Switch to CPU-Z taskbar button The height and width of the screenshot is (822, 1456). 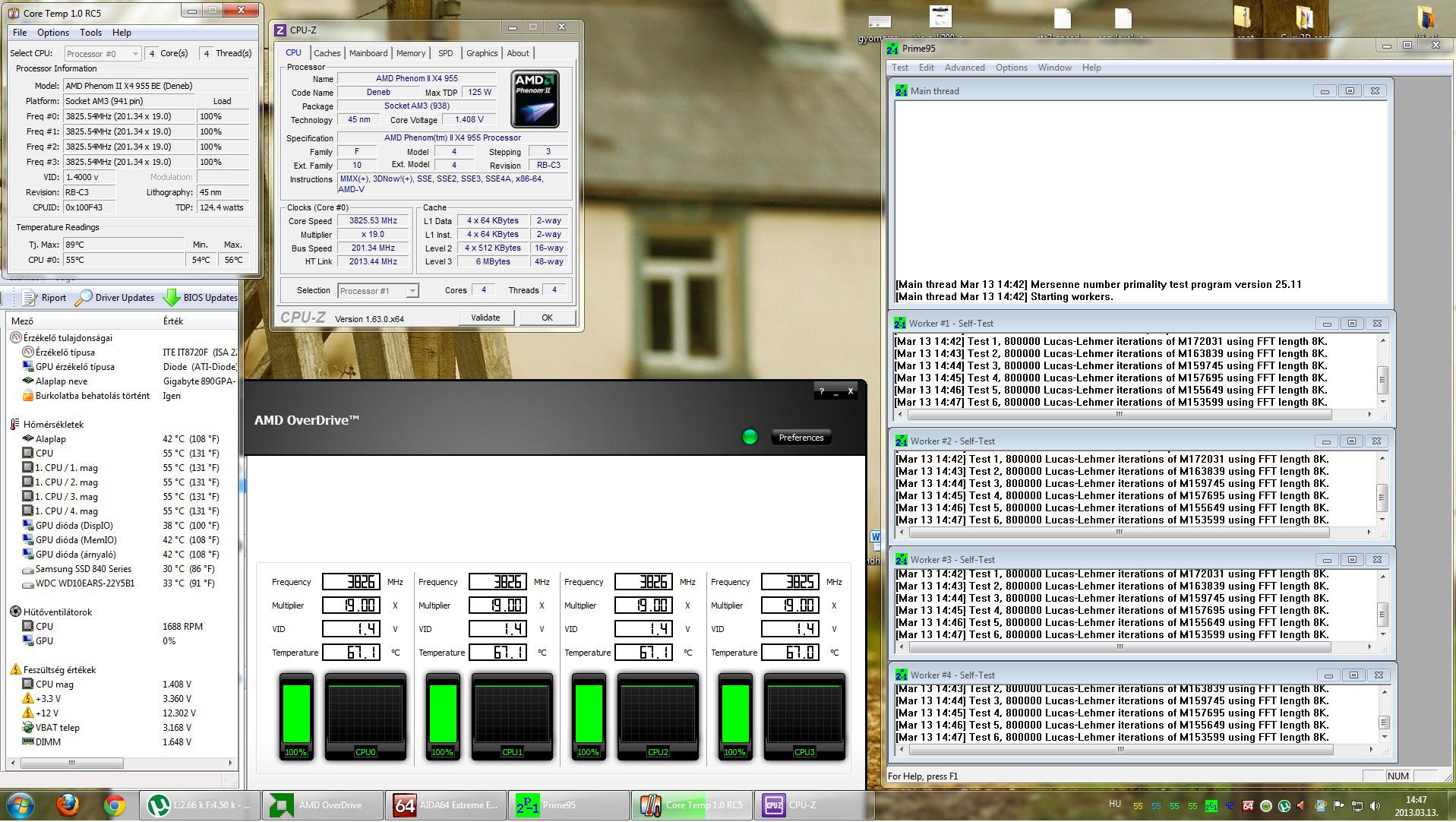[814, 805]
